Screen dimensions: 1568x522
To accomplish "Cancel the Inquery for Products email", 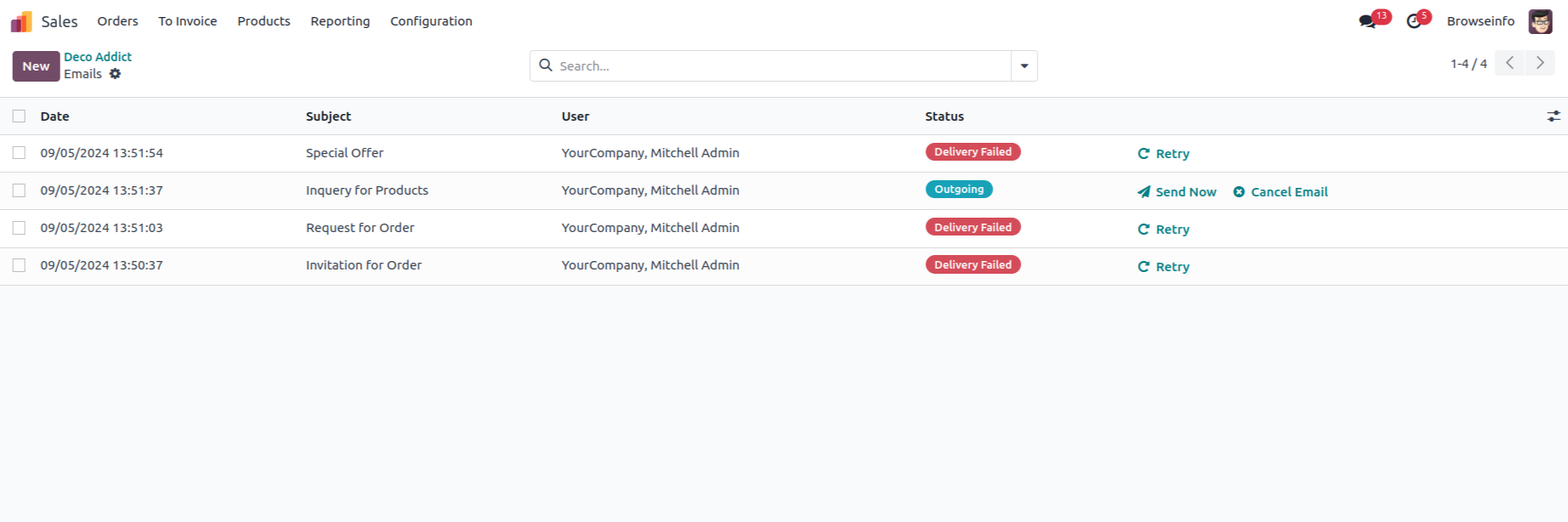I will pyautogui.click(x=1280, y=192).
